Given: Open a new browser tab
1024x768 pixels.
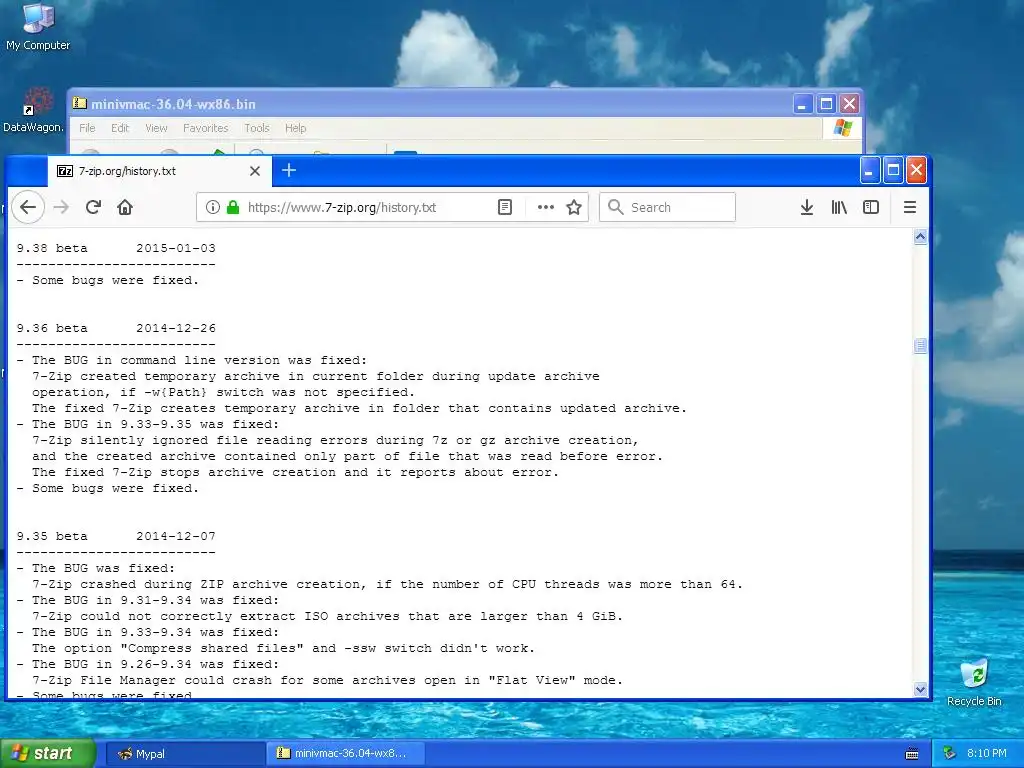Looking at the screenshot, I should [289, 170].
